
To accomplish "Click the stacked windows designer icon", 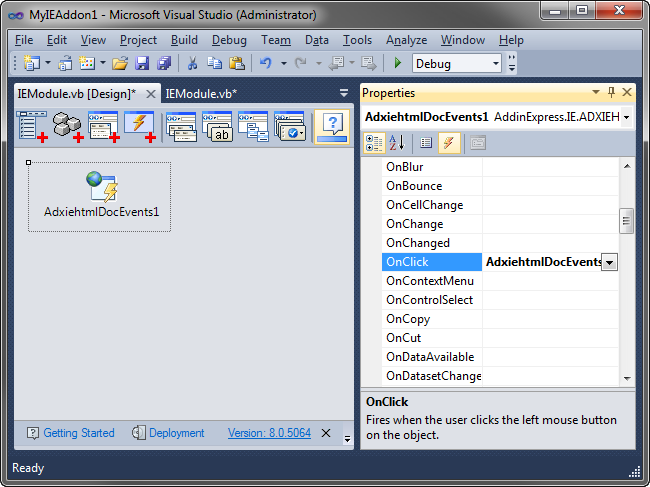I will (x=181, y=127).
